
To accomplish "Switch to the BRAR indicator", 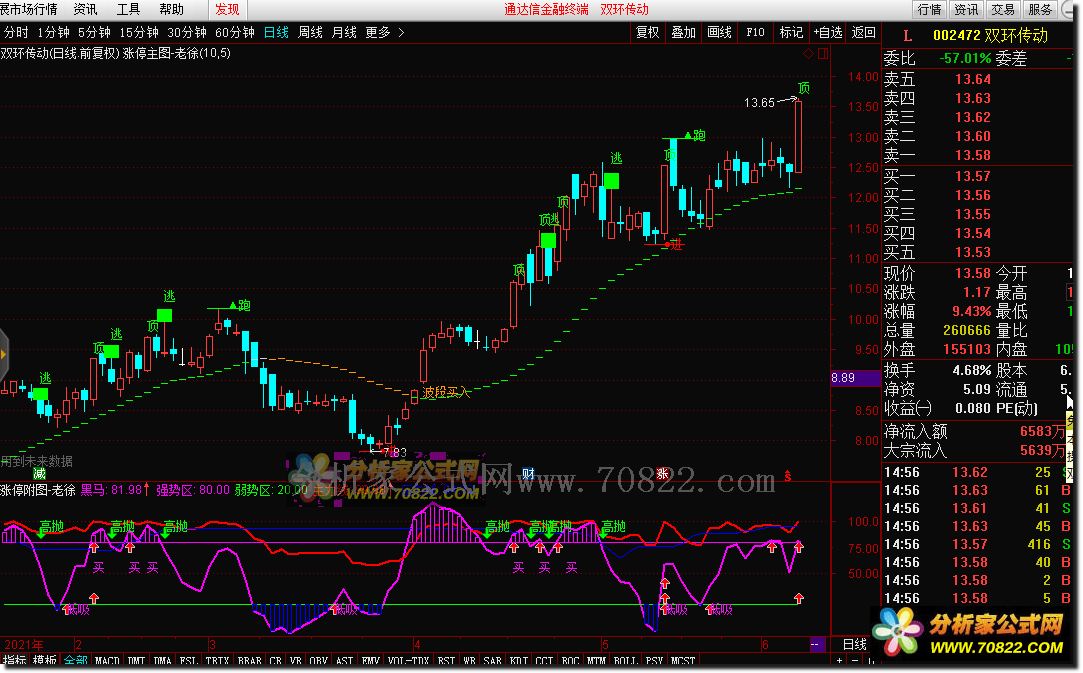I will tap(249, 661).
